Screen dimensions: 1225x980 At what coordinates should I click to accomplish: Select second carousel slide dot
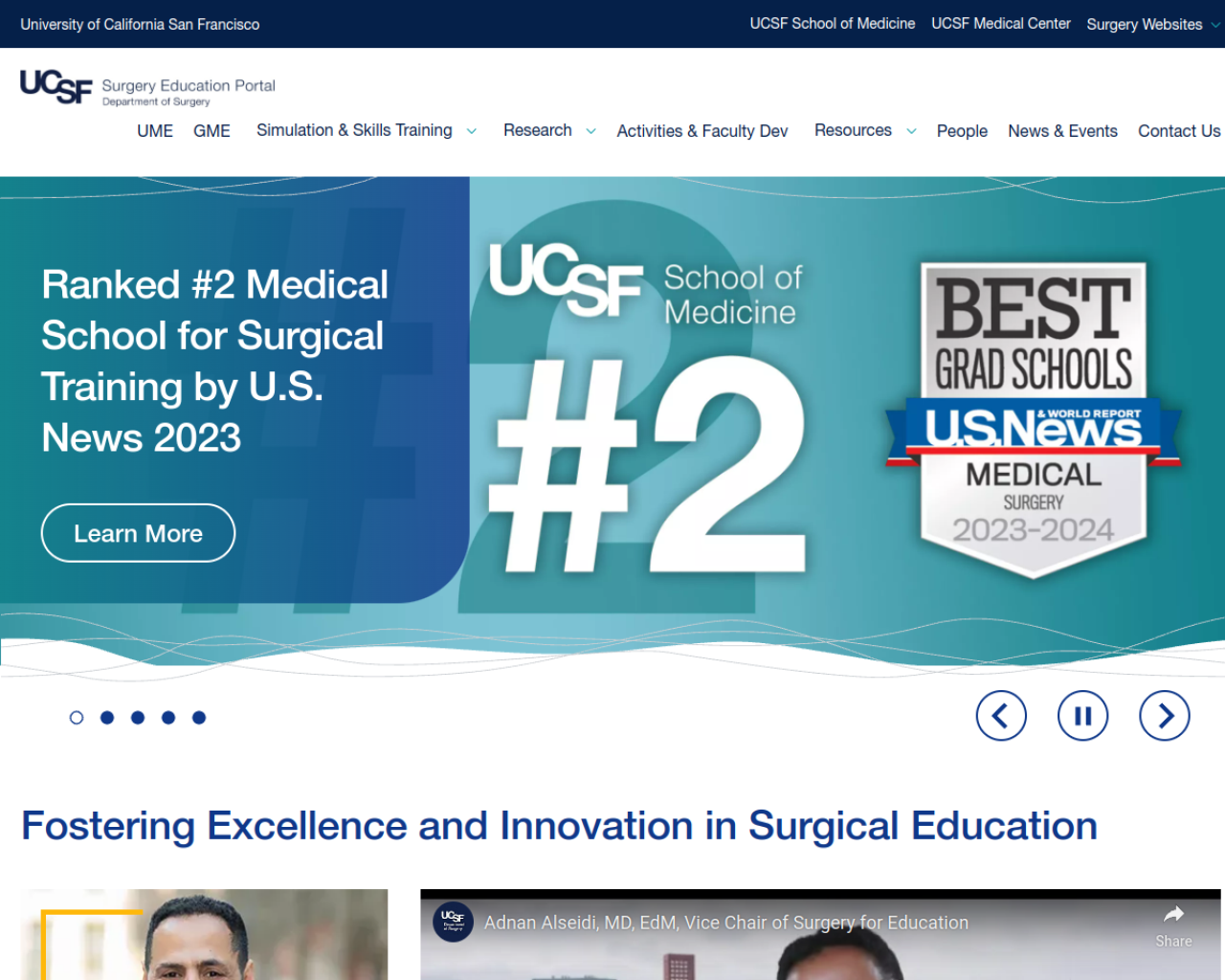click(107, 718)
